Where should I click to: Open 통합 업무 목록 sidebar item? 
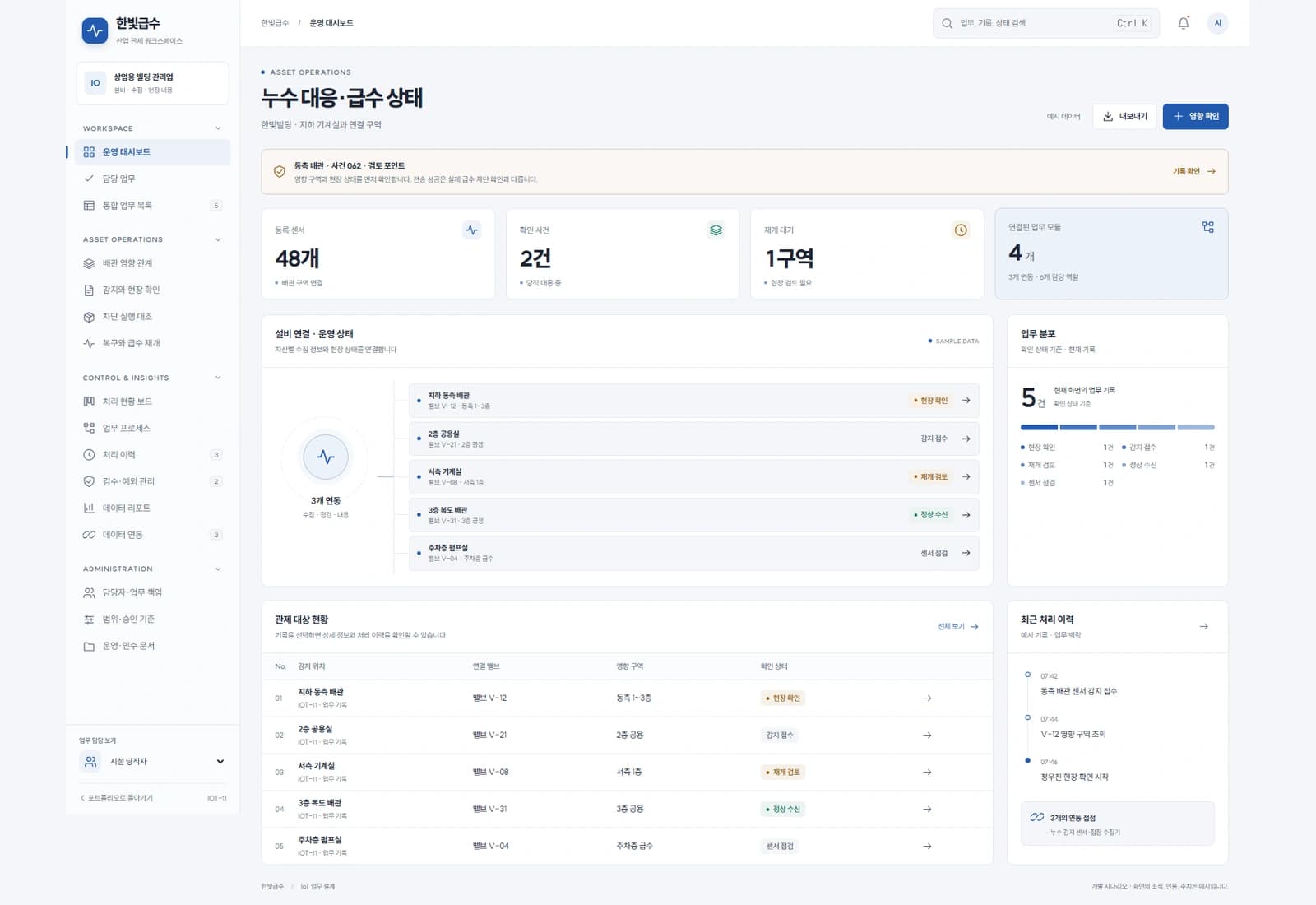(x=153, y=206)
